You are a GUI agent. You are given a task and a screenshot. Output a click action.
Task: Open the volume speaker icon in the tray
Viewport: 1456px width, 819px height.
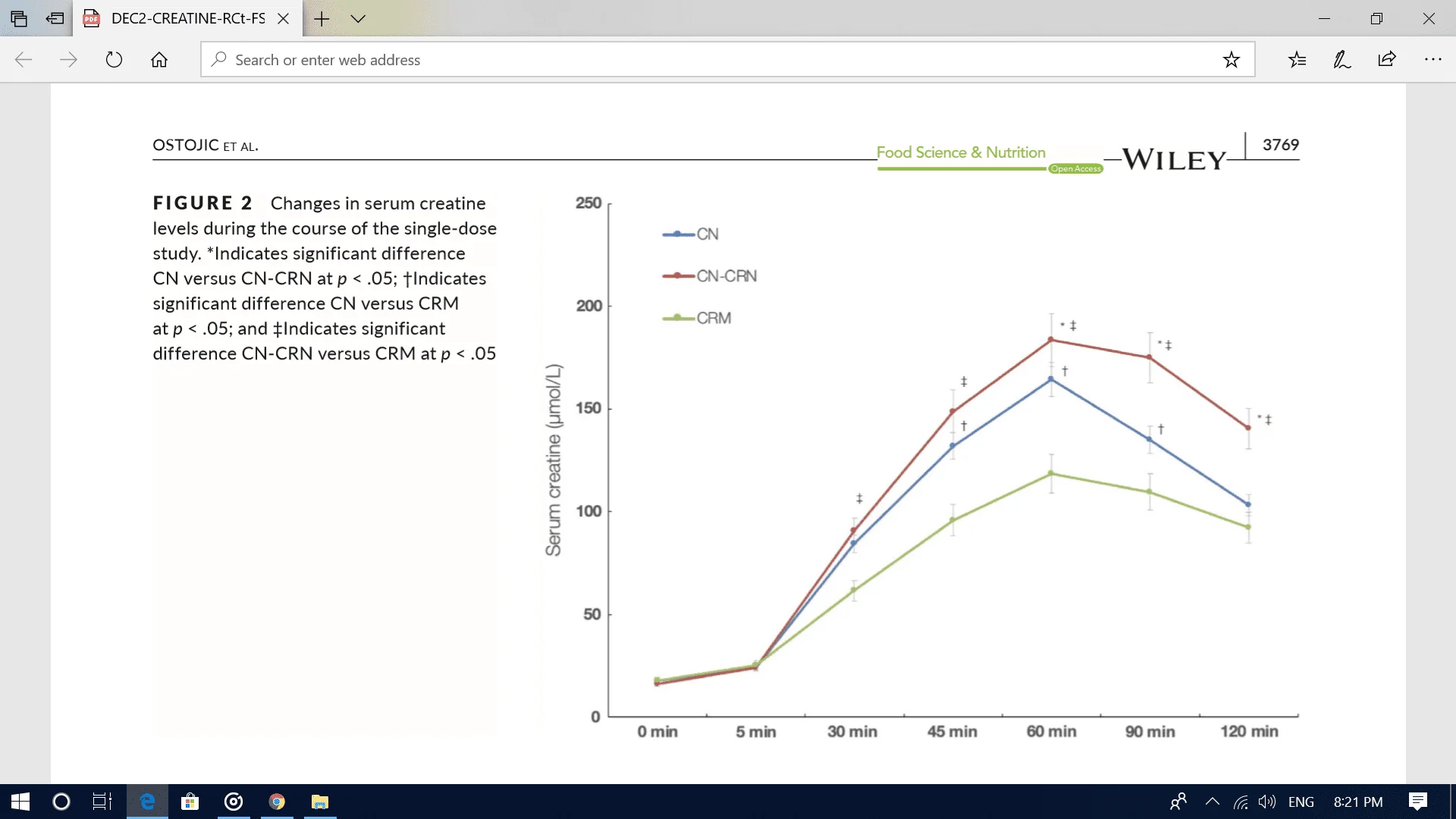[1266, 802]
